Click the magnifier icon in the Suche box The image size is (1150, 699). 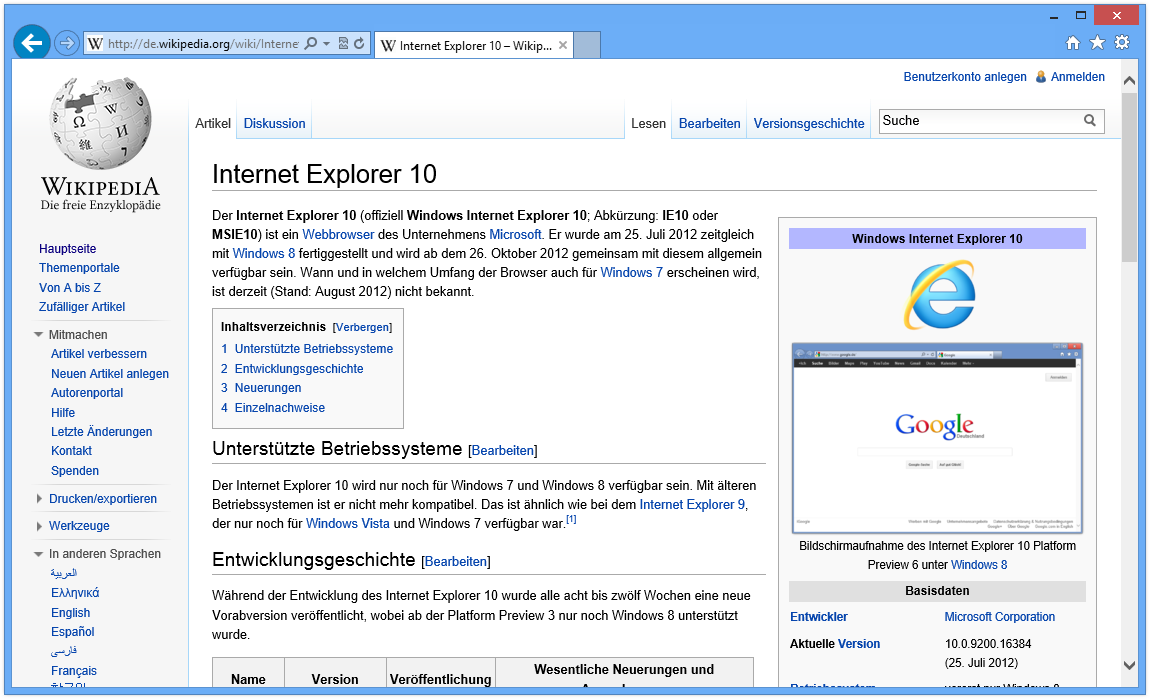click(x=1090, y=120)
